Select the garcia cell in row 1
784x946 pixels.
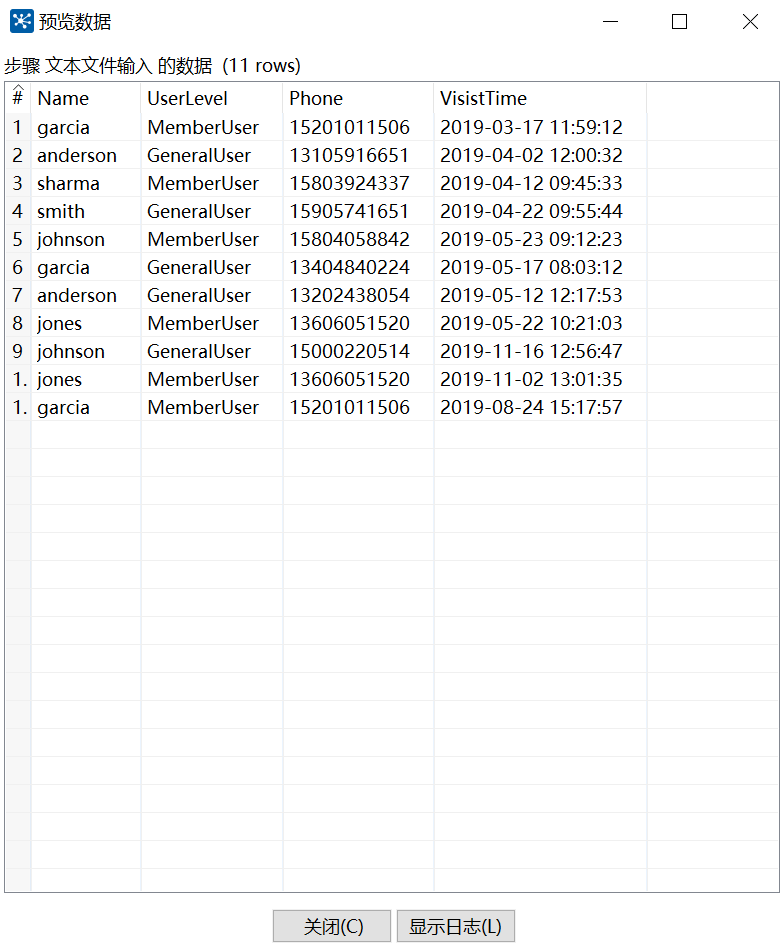point(86,127)
